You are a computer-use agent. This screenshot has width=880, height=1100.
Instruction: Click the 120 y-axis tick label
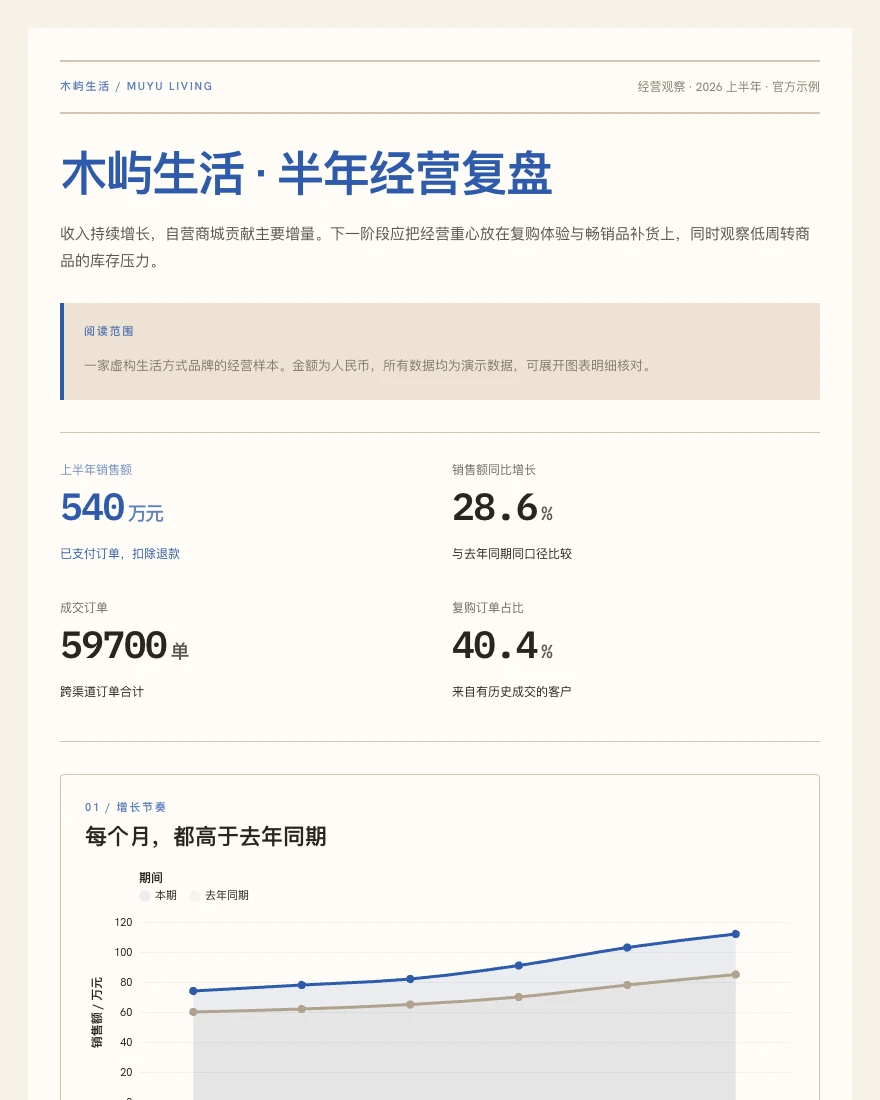point(124,923)
